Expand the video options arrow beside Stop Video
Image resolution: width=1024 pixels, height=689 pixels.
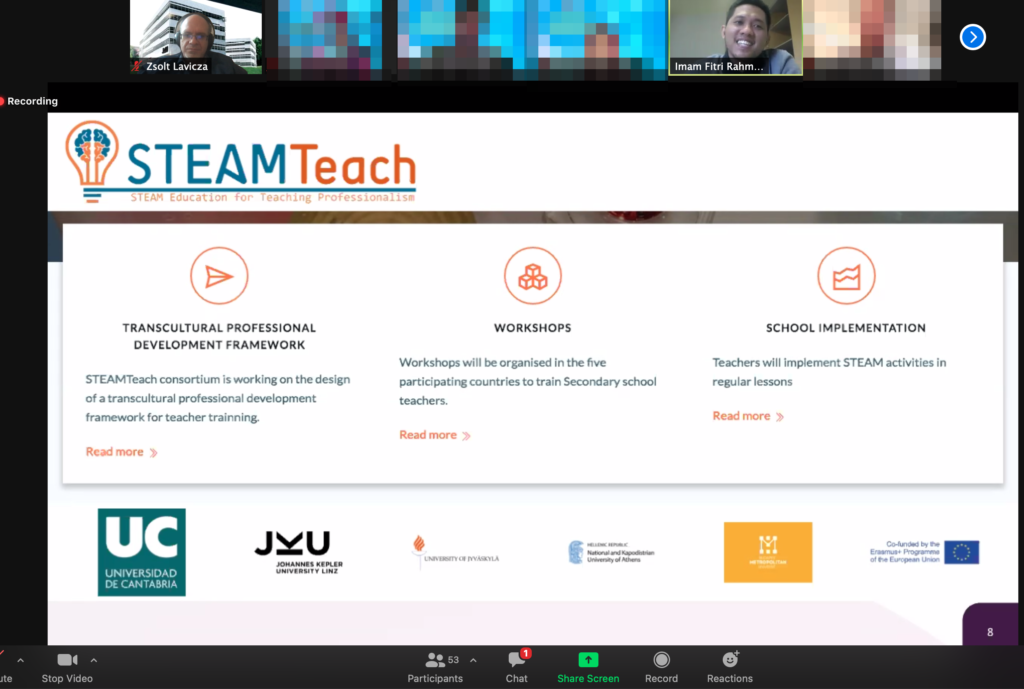pyautogui.click(x=94, y=660)
